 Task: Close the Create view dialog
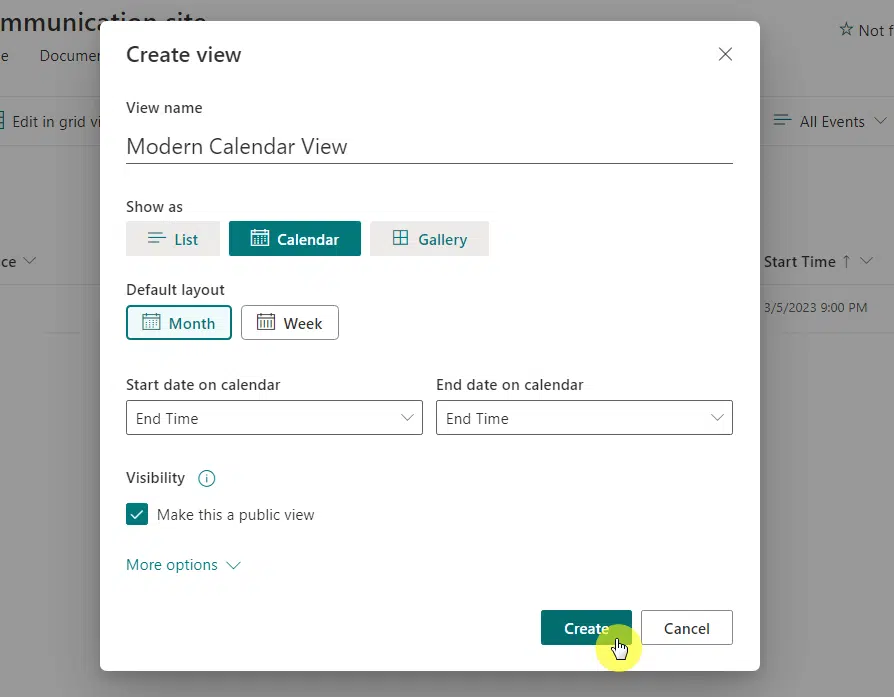[x=725, y=54]
